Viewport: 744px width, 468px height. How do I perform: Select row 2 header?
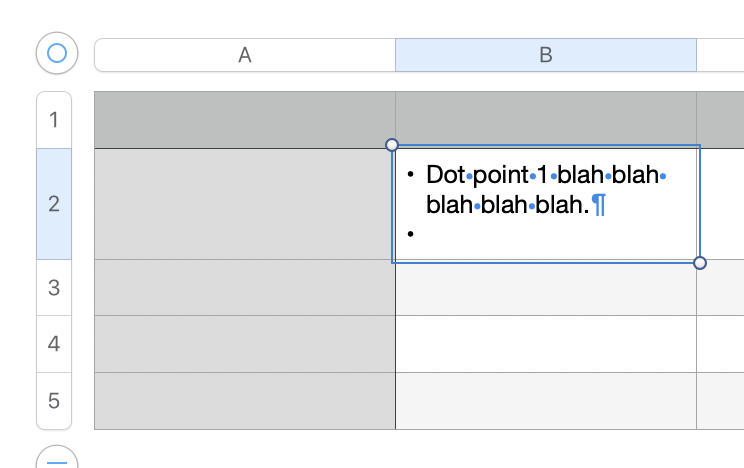click(x=54, y=204)
